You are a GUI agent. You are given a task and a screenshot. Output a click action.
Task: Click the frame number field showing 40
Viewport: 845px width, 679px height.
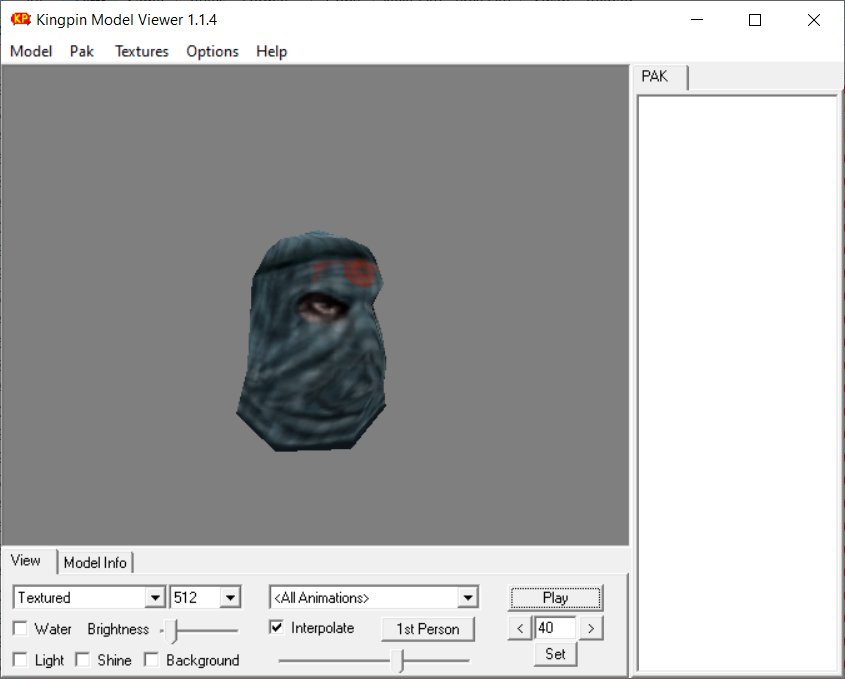[555, 628]
